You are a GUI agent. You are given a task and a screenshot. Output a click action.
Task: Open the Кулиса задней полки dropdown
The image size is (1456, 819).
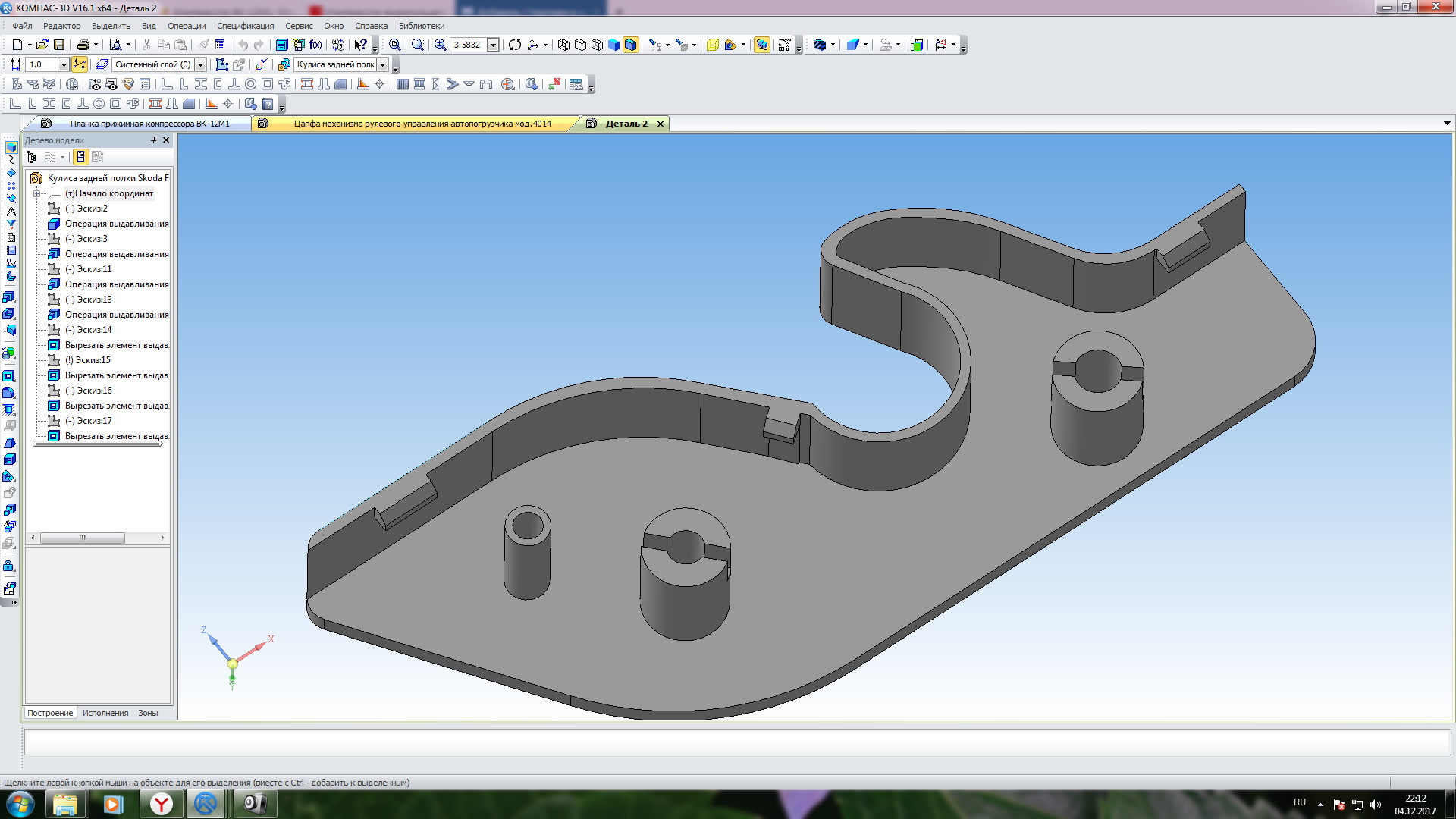pyautogui.click(x=383, y=64)
